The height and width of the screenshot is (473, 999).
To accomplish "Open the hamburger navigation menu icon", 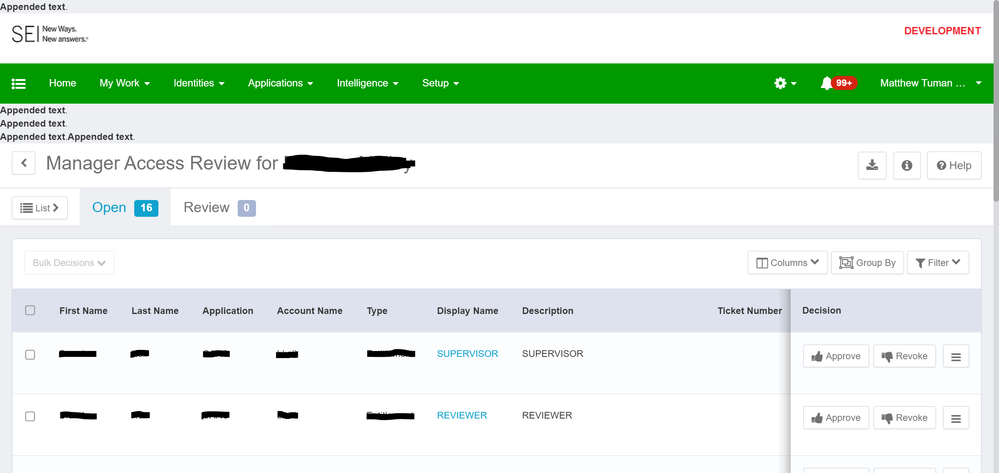I will click(19, 84).
